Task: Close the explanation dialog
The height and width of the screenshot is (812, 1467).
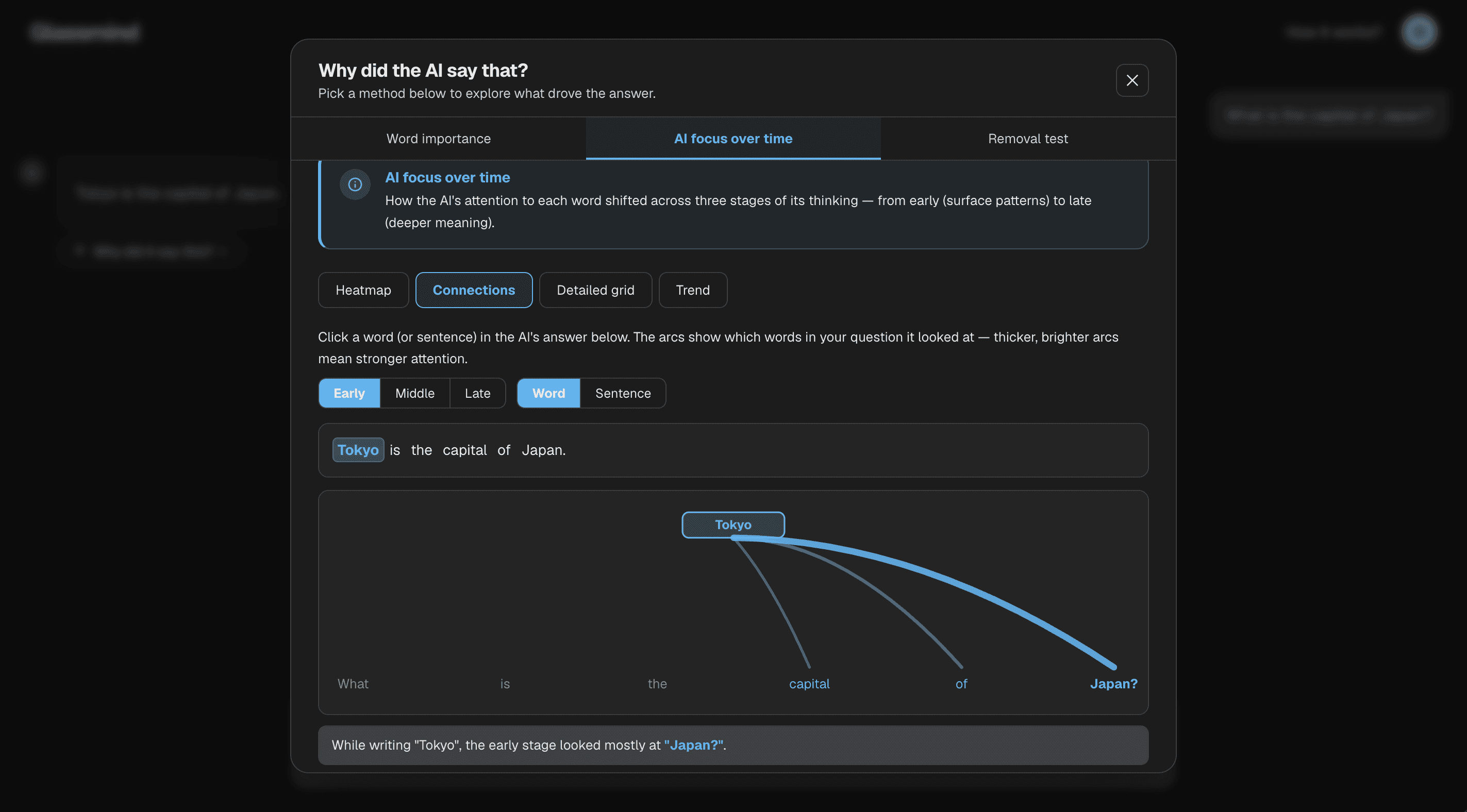Action: point(1131,80)
